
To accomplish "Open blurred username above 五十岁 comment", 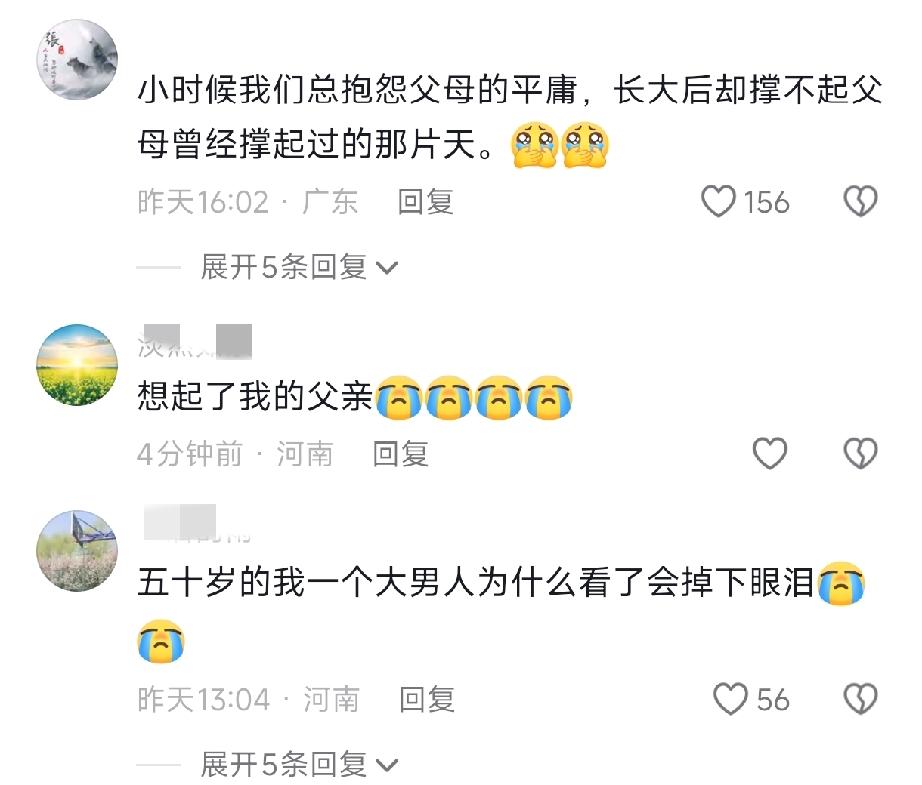I will click(195, 523).
